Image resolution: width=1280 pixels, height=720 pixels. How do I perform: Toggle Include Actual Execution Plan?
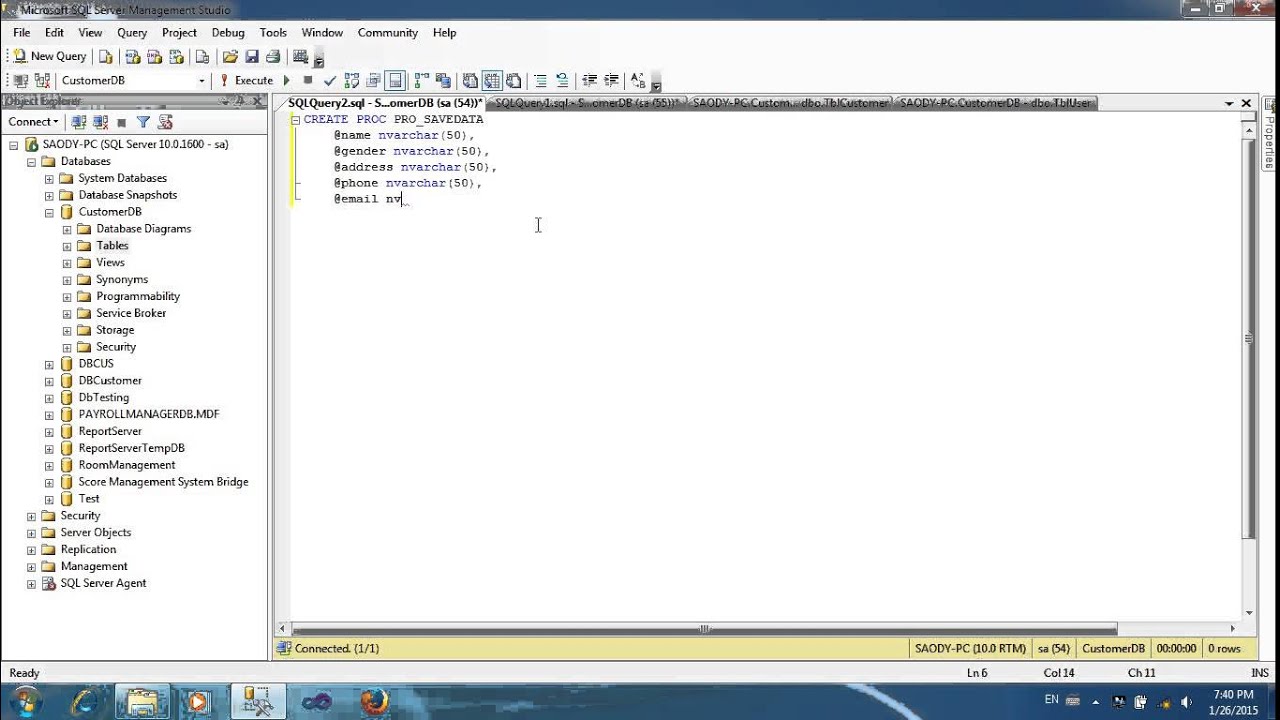point(420,80)
